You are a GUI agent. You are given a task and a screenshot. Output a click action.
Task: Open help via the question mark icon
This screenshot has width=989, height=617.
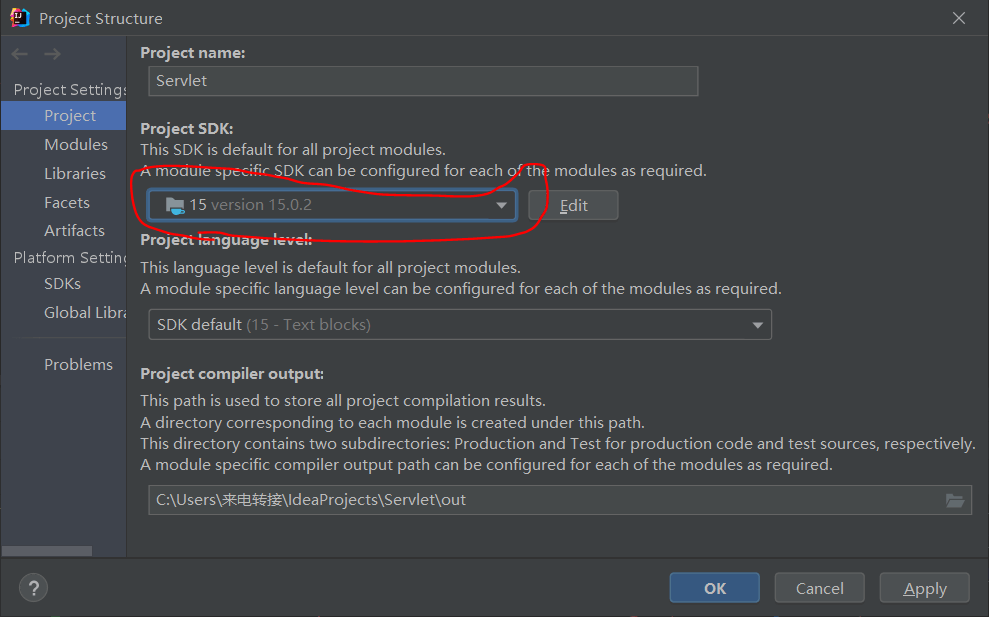tap(33, 587)
